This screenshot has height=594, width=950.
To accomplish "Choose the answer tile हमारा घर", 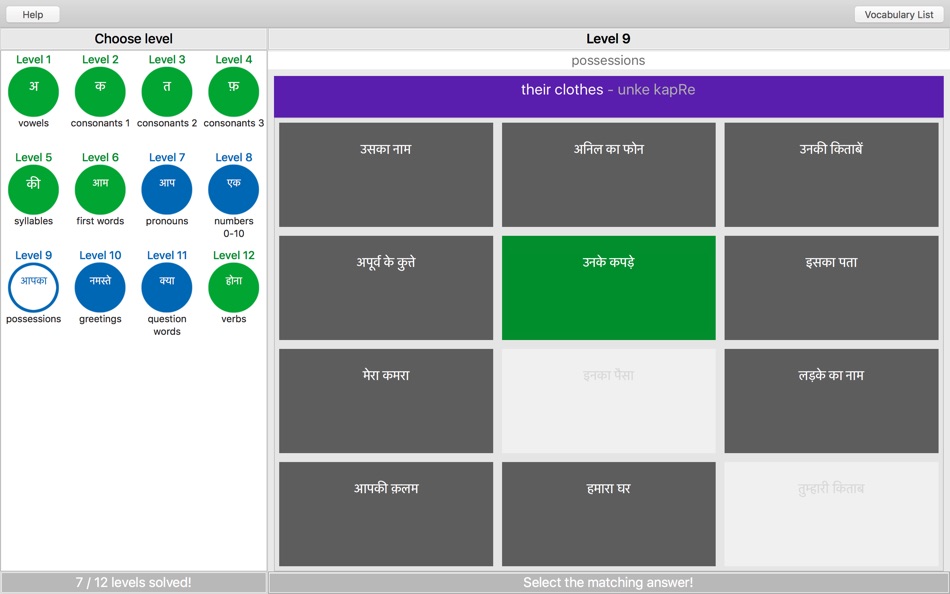I will pyautogui.click(x=608, y=514).
